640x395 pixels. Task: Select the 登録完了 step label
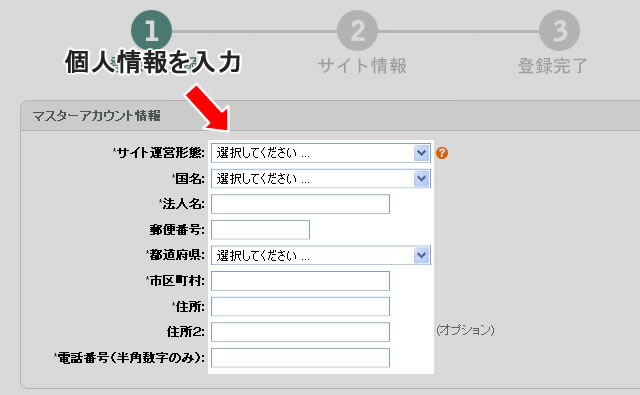click(x=553, y=65)
